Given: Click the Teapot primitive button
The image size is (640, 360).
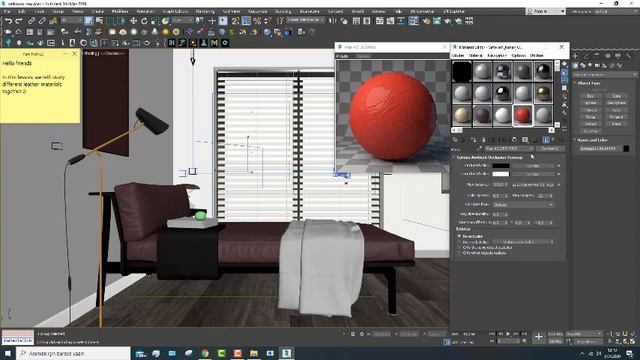Looking at the screenshot, I should [x=590, y=124].
